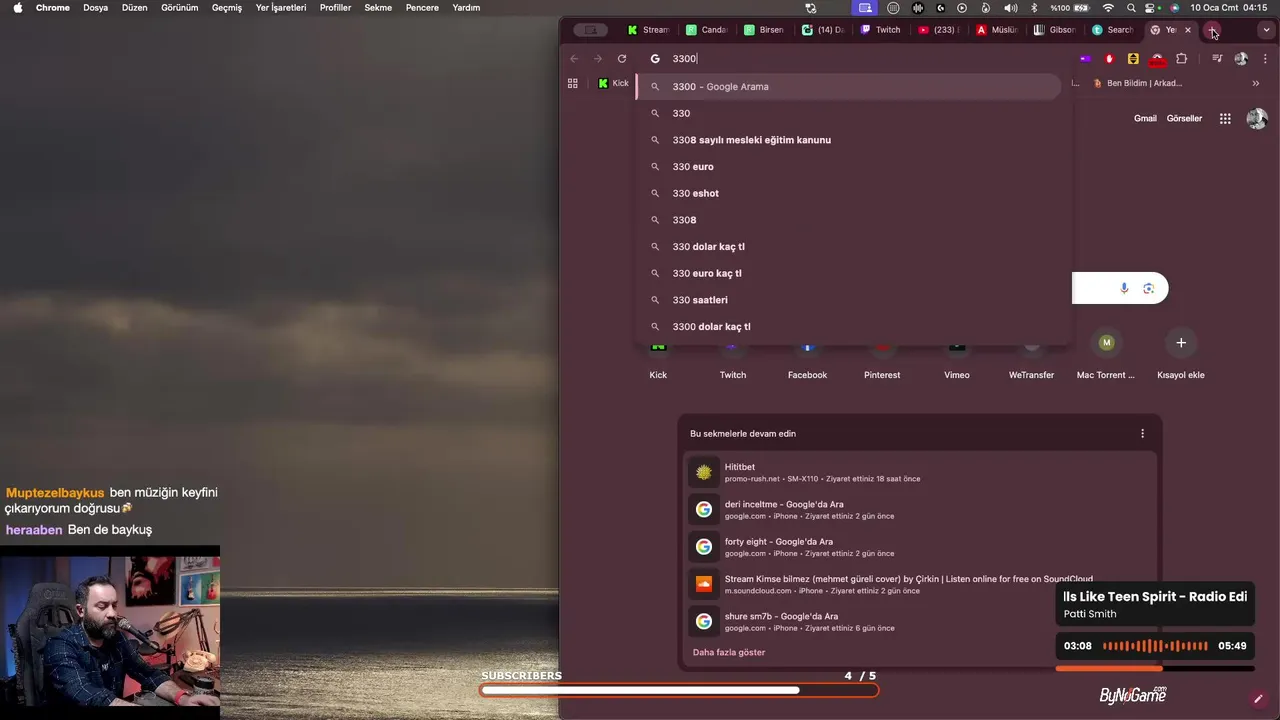Image resolution: width=1280 pixels, height=720 pixels.
Task: Reload the page with the refresh icon
Action: click(x=622, y=59)
